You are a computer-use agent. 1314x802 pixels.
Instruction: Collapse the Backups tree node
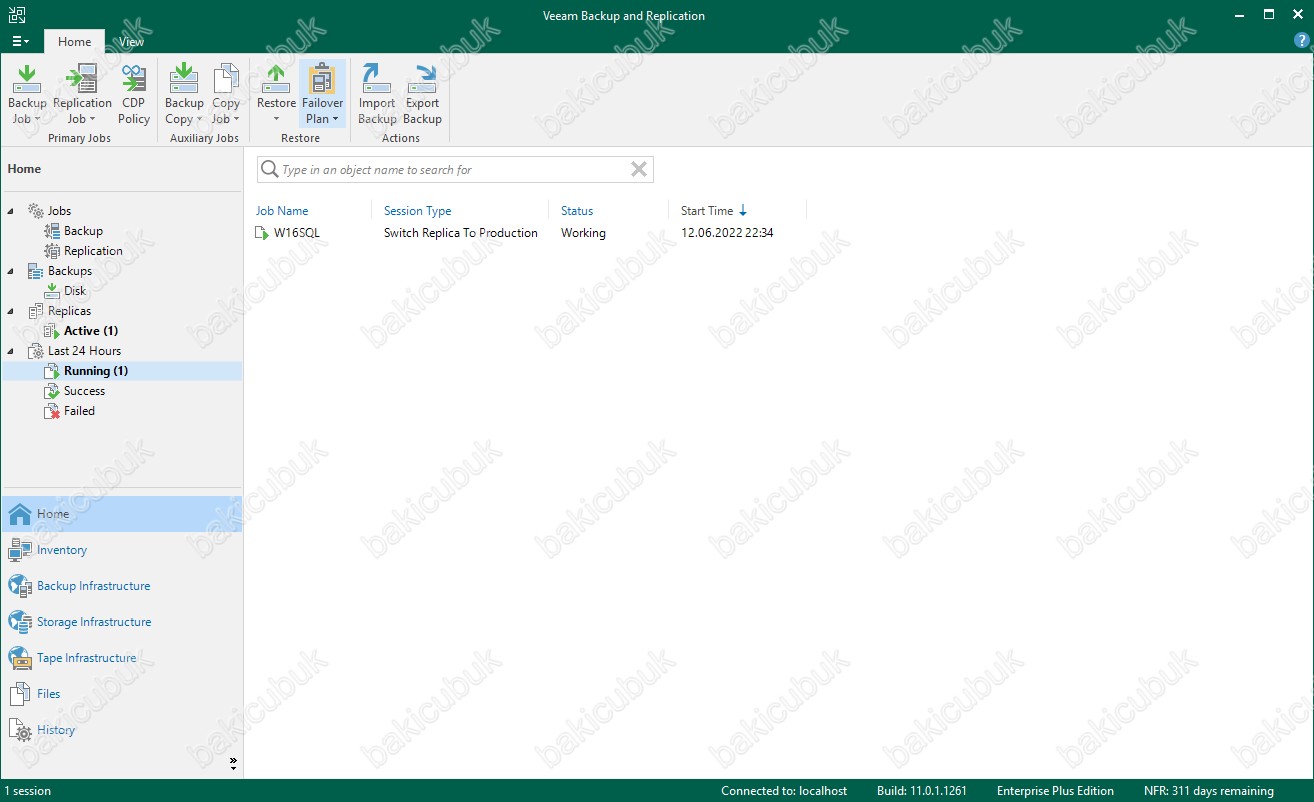(x=11, y=271)
